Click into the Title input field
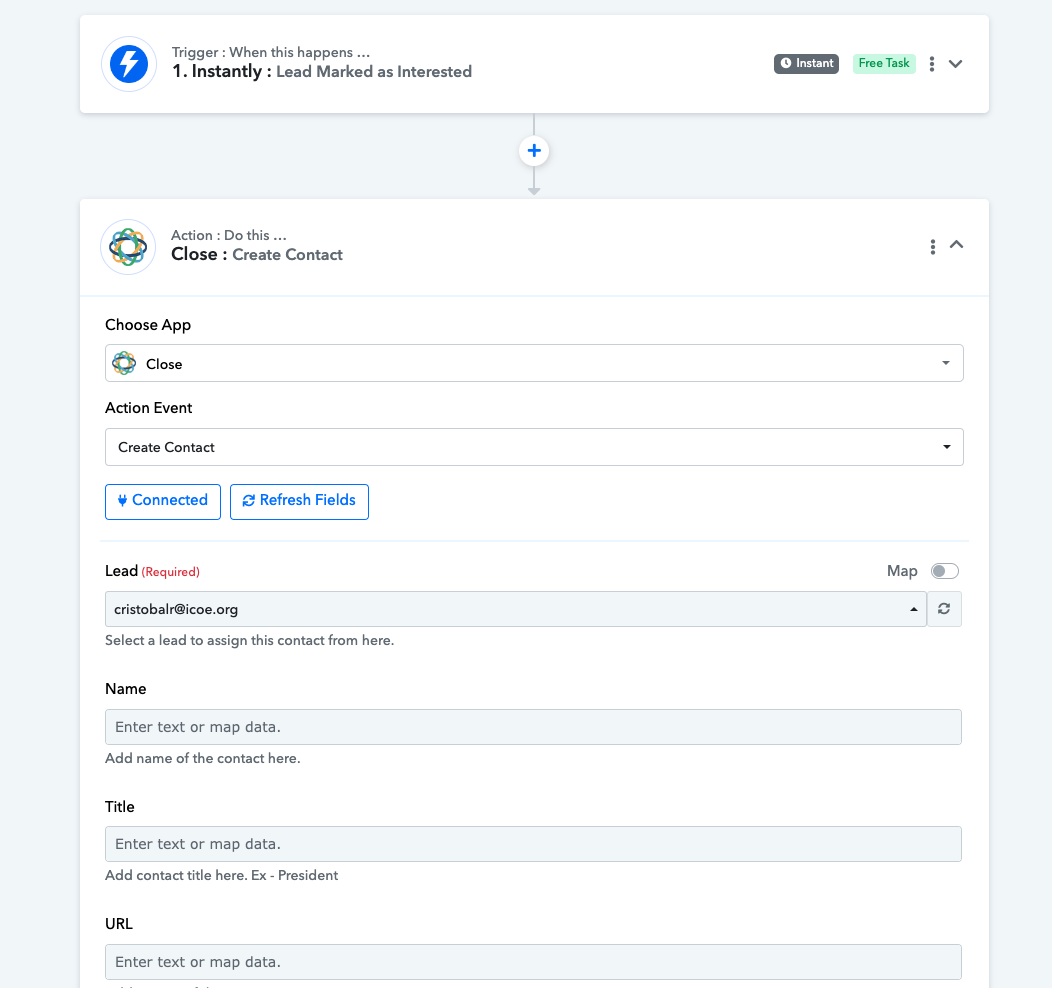The width and height of the screenshot is (1052, 988). [x=533, y=844]
